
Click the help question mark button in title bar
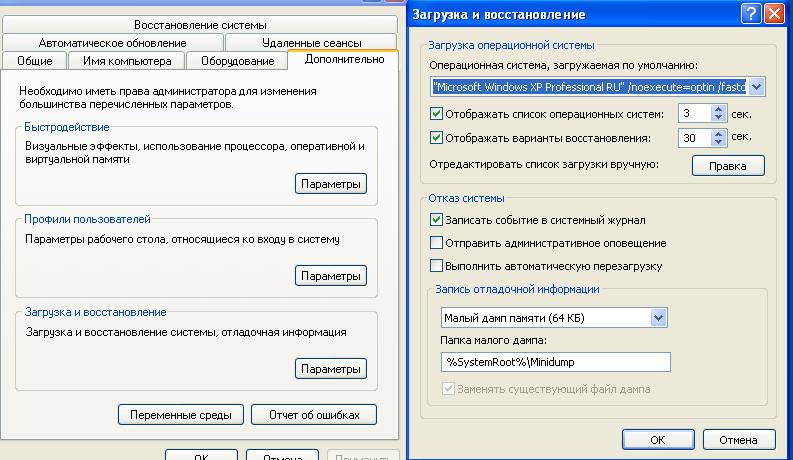752,14
